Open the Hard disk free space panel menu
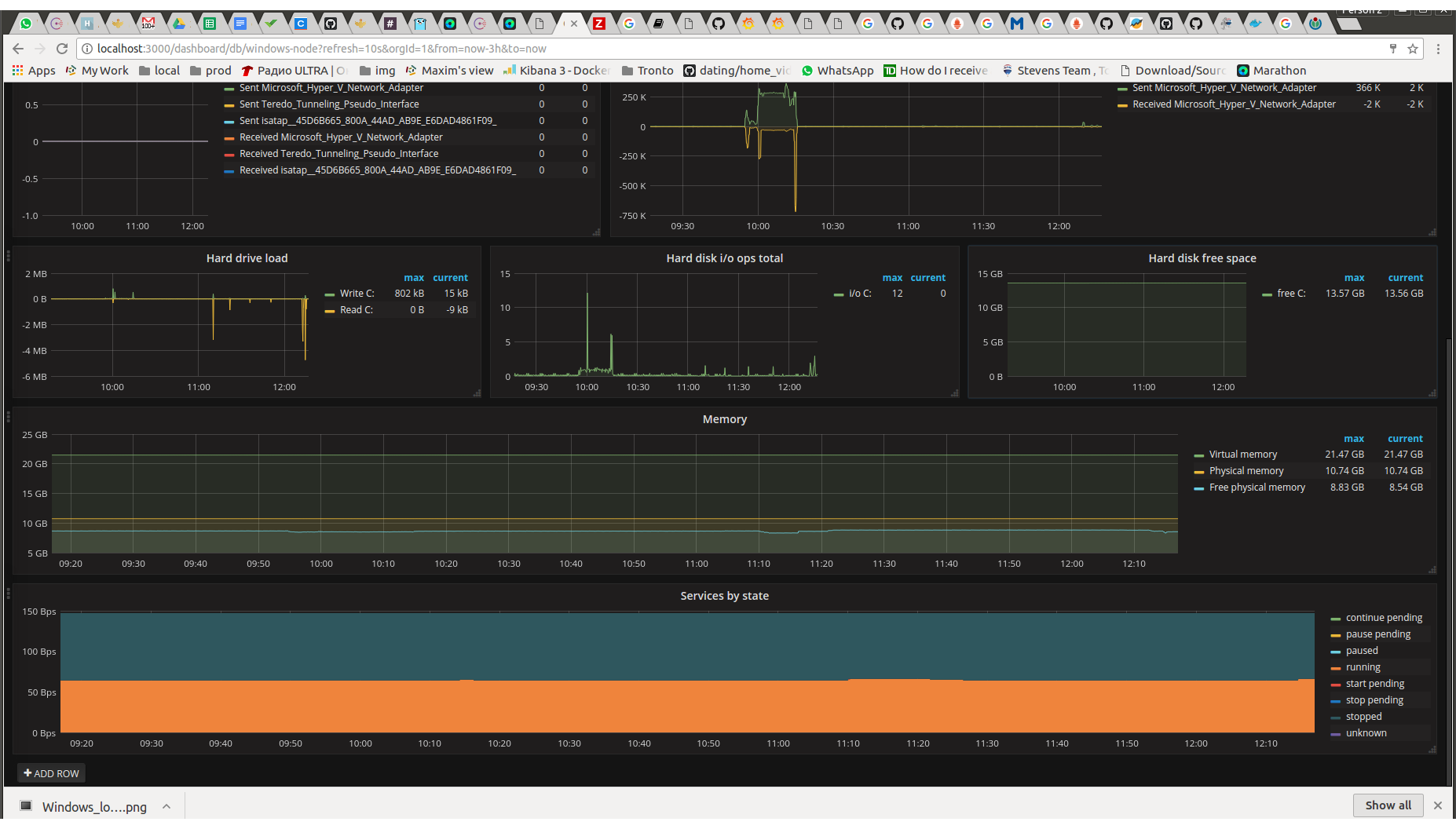This screenshot has height=829, width=1456. [1202, 258]
